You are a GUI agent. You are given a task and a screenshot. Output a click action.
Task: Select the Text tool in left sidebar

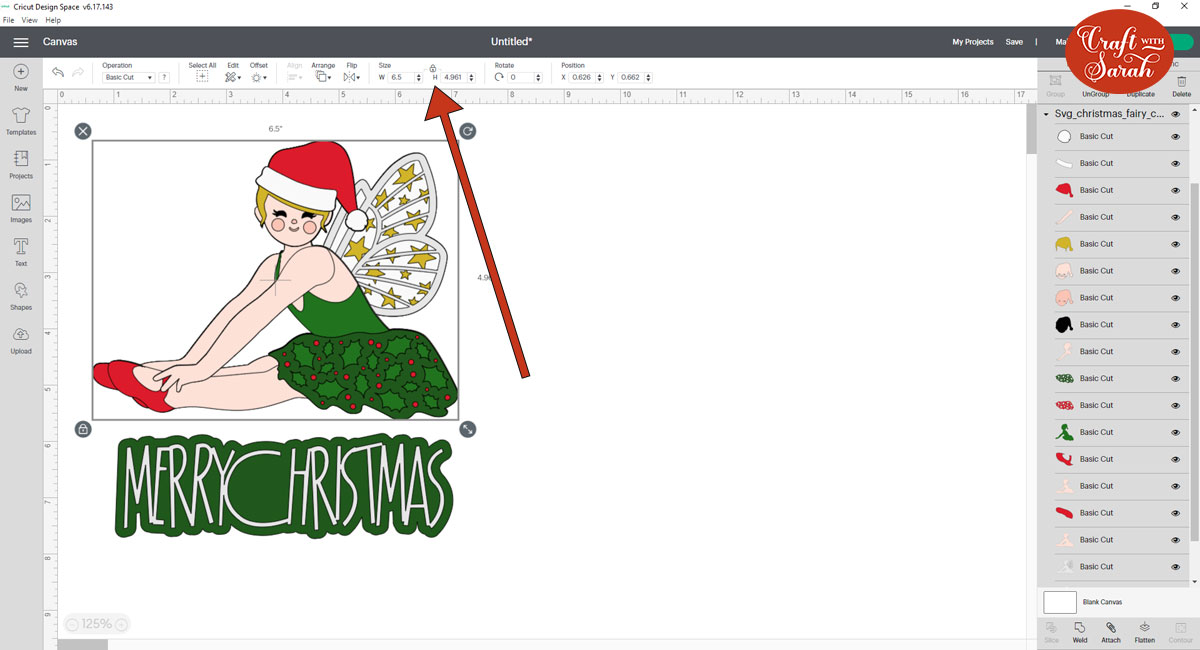20,250
